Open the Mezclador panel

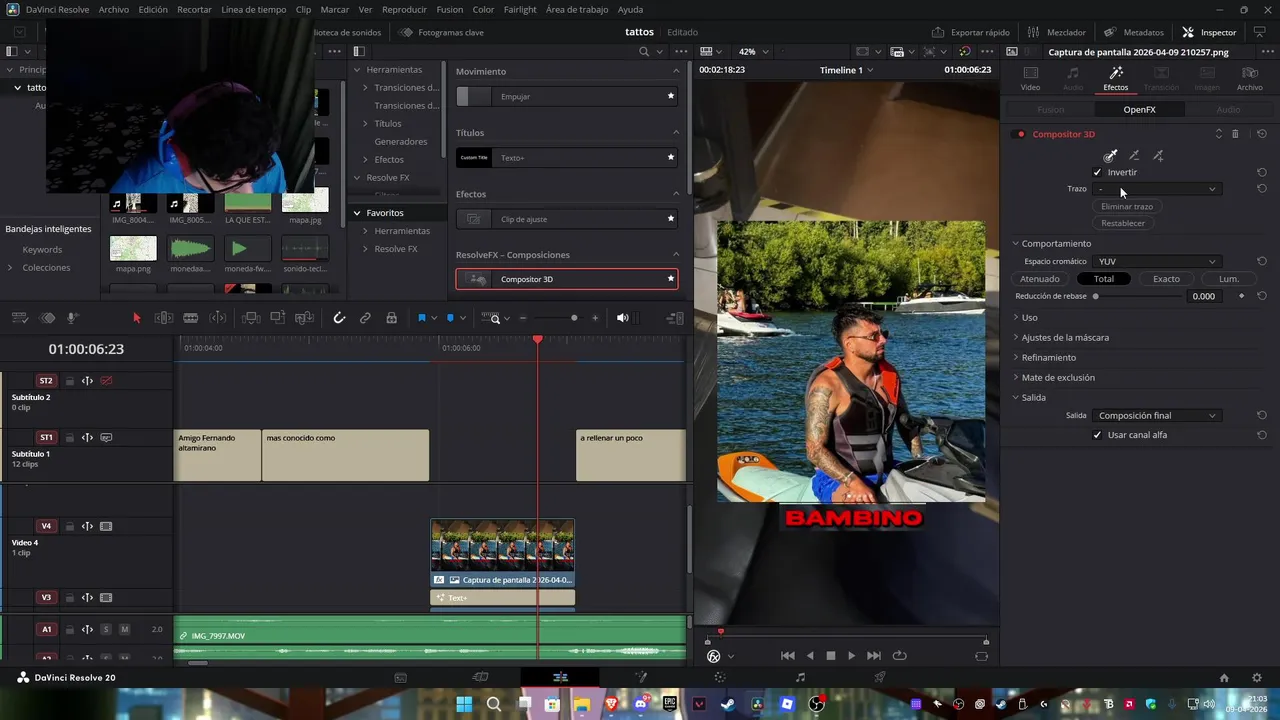(1056, 32)
